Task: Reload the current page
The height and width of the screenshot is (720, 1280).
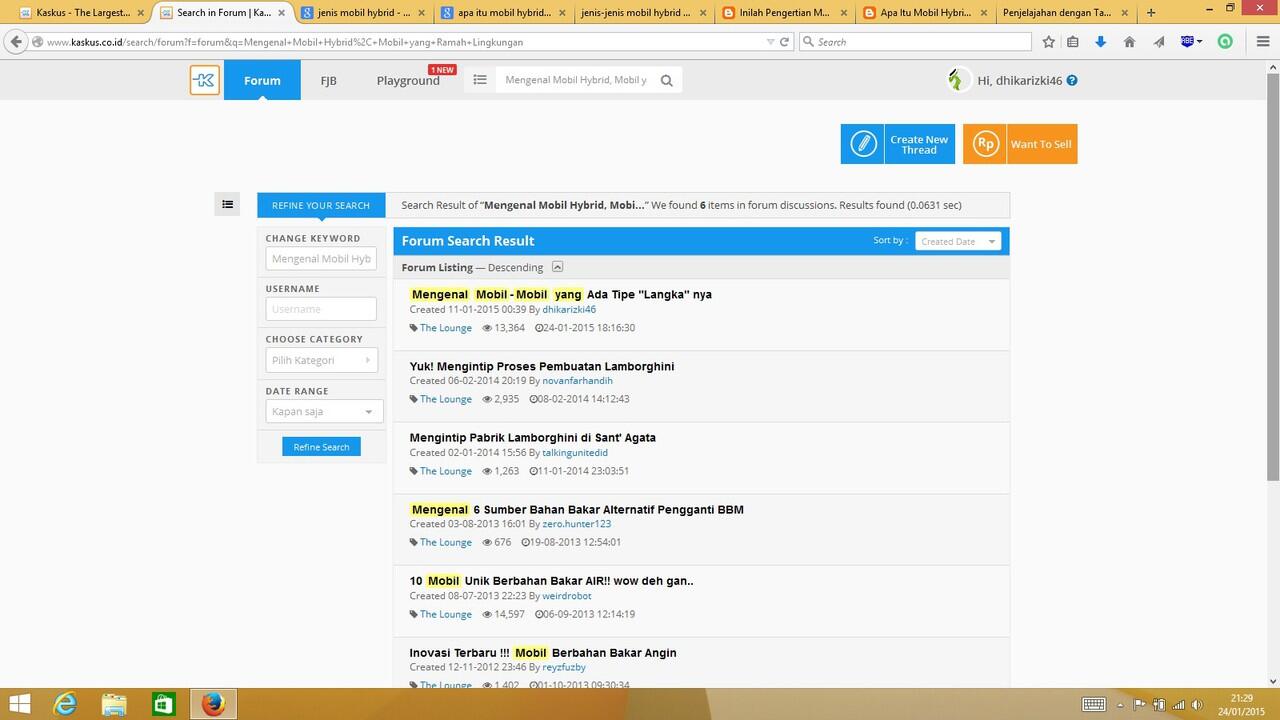Action: [x=785, y=42]
